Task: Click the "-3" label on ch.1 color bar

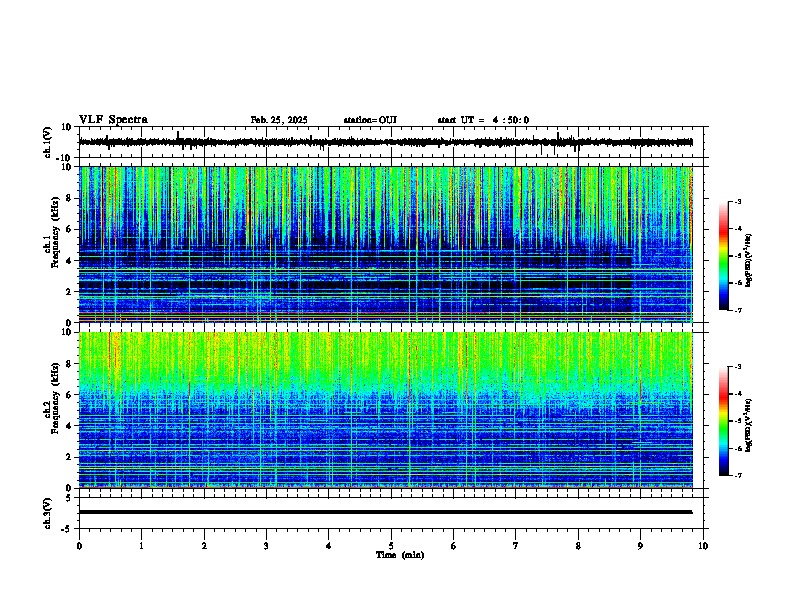Action: (x=737, y=202)
